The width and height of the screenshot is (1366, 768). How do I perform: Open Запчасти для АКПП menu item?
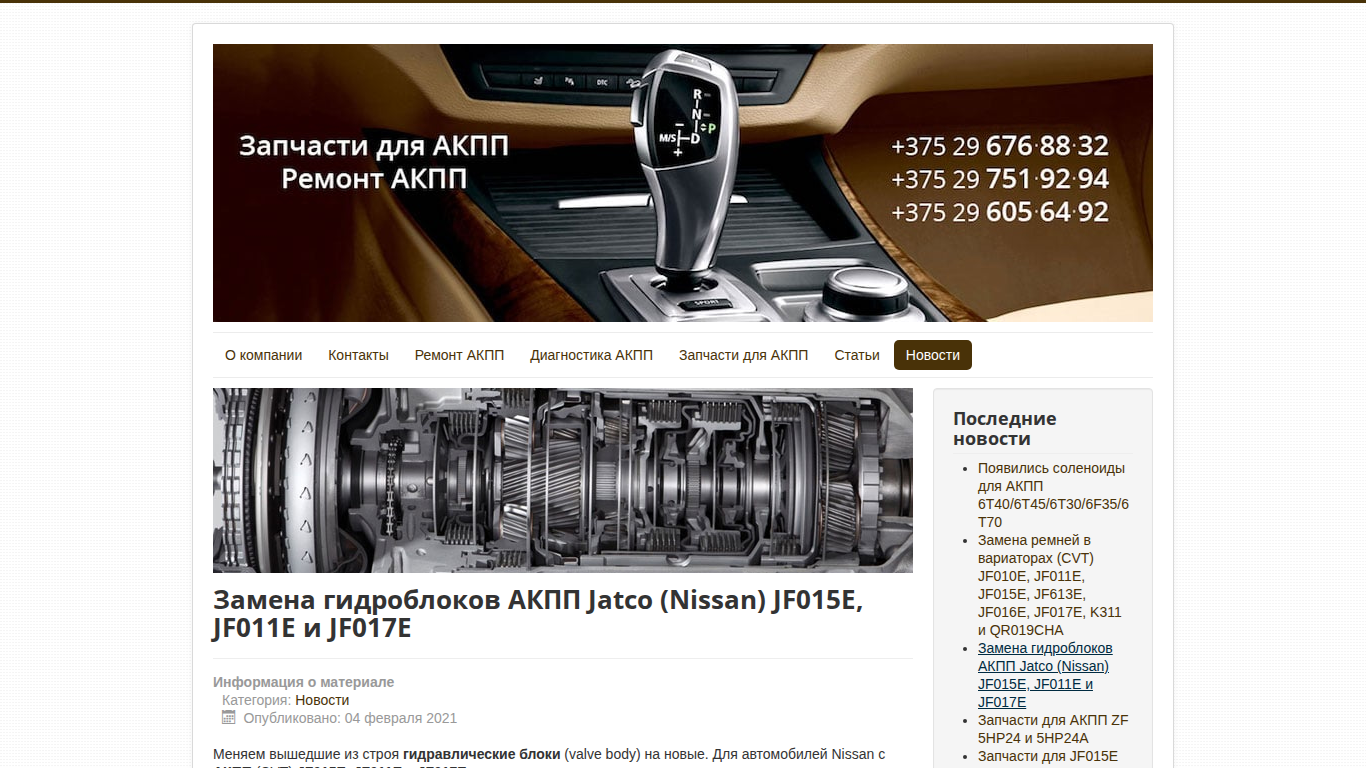tap(743, 355)
